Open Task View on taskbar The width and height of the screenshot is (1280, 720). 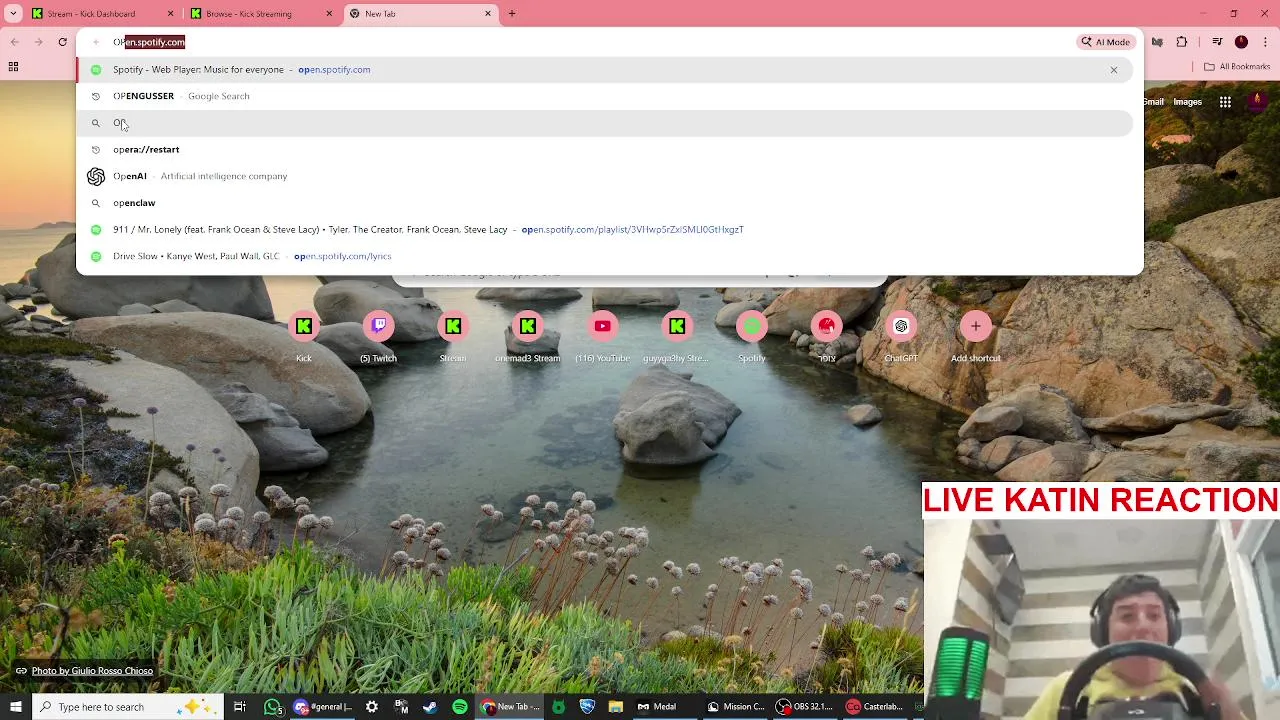240,707
